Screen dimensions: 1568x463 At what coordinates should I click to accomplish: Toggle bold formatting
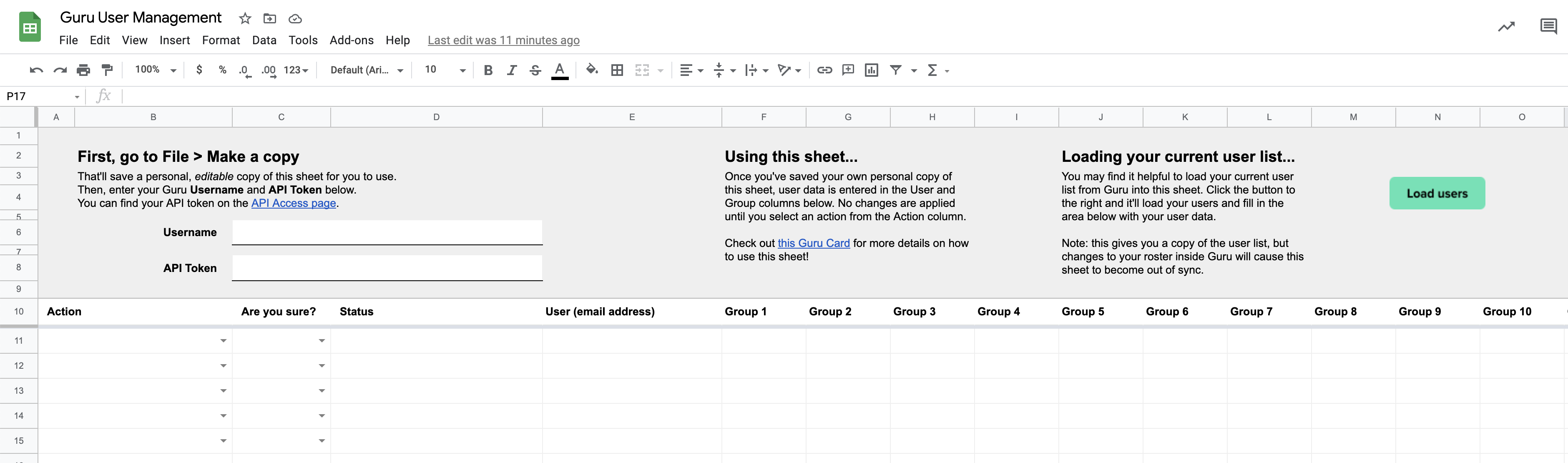(x=487, y=70)
